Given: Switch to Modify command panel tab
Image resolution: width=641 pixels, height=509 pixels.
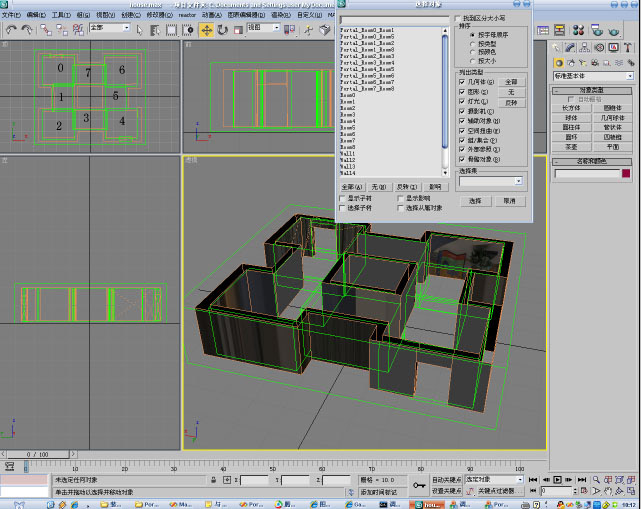Looking at the screenshot, I should (570, 48).
